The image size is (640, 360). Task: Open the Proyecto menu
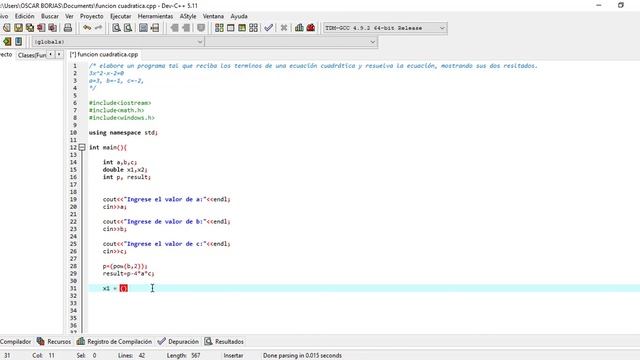91,16
